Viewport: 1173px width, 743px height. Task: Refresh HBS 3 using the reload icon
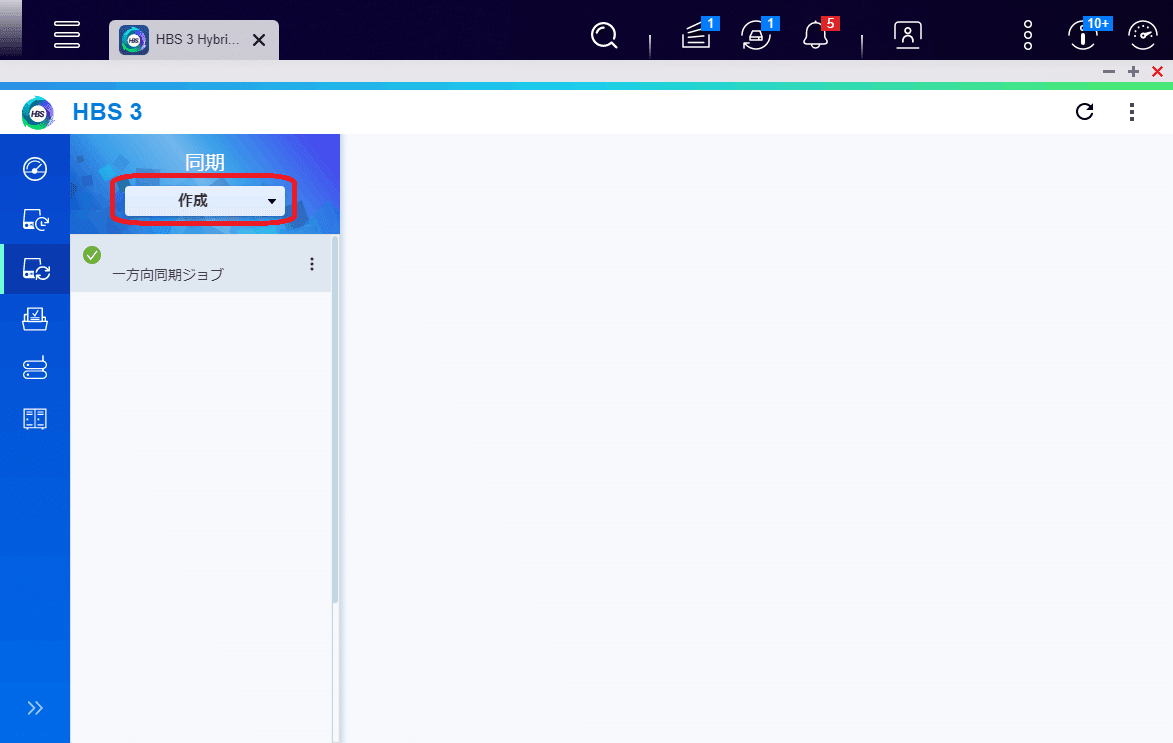click(1084, 111)
